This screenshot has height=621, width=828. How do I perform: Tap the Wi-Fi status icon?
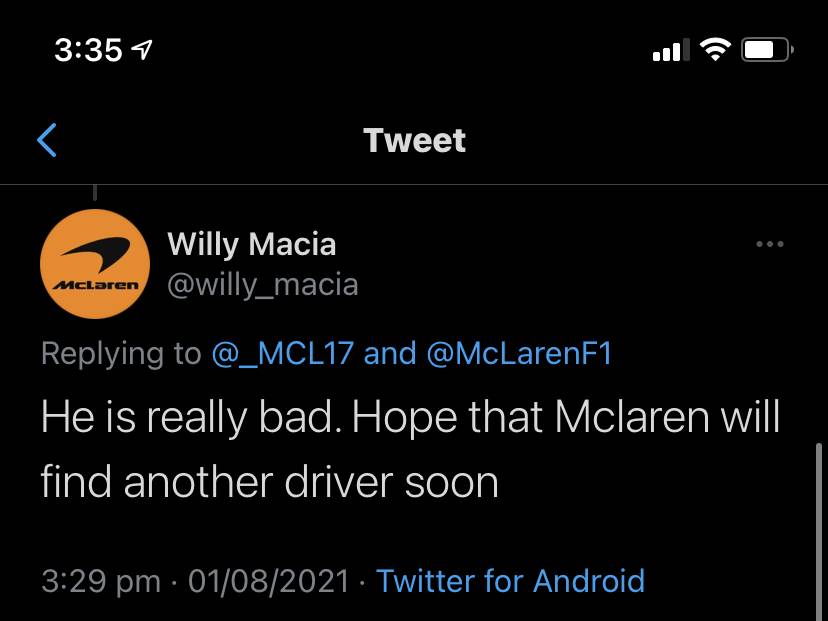[x=715, y=50]
